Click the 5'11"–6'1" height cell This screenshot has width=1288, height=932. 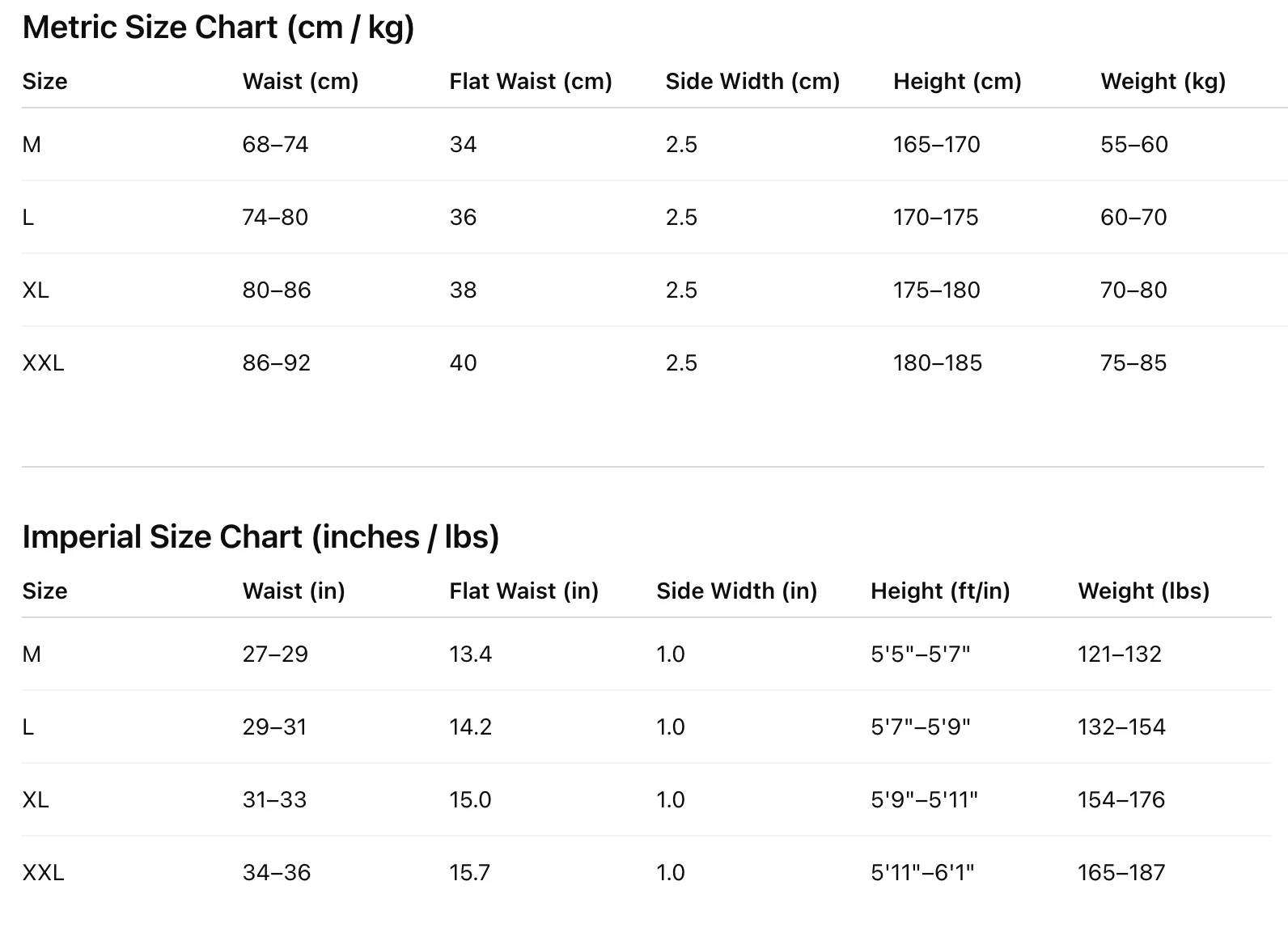922,873
